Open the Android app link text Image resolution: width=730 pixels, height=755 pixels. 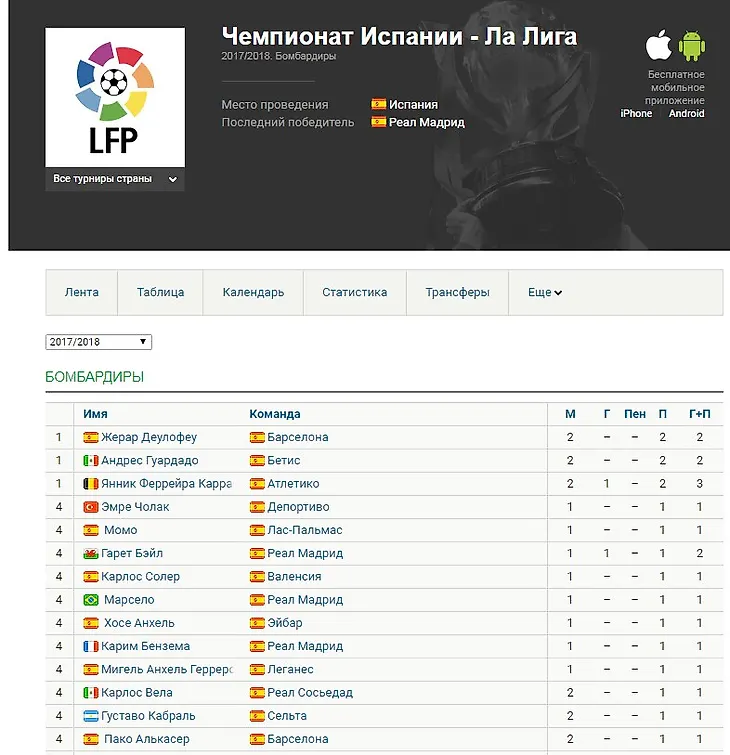[686, 113]
